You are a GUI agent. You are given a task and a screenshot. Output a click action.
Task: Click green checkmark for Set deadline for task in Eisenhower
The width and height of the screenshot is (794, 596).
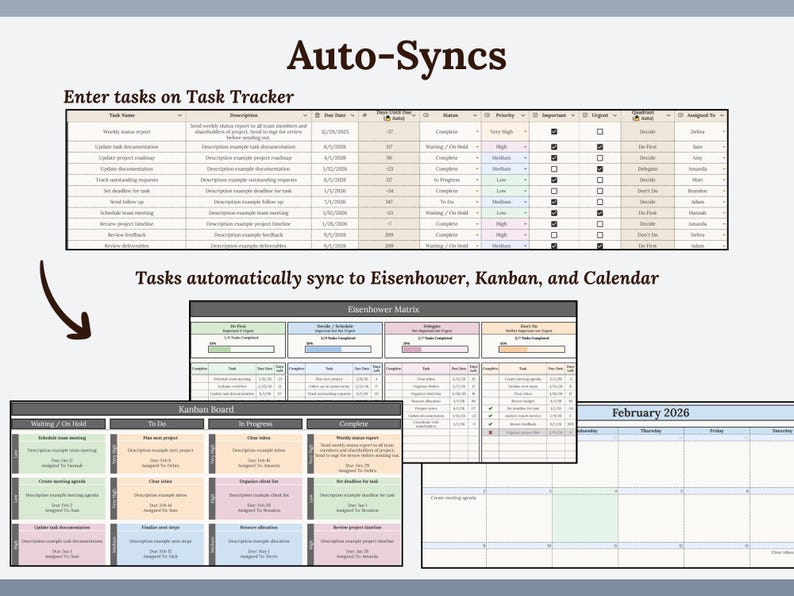[490, 408]
